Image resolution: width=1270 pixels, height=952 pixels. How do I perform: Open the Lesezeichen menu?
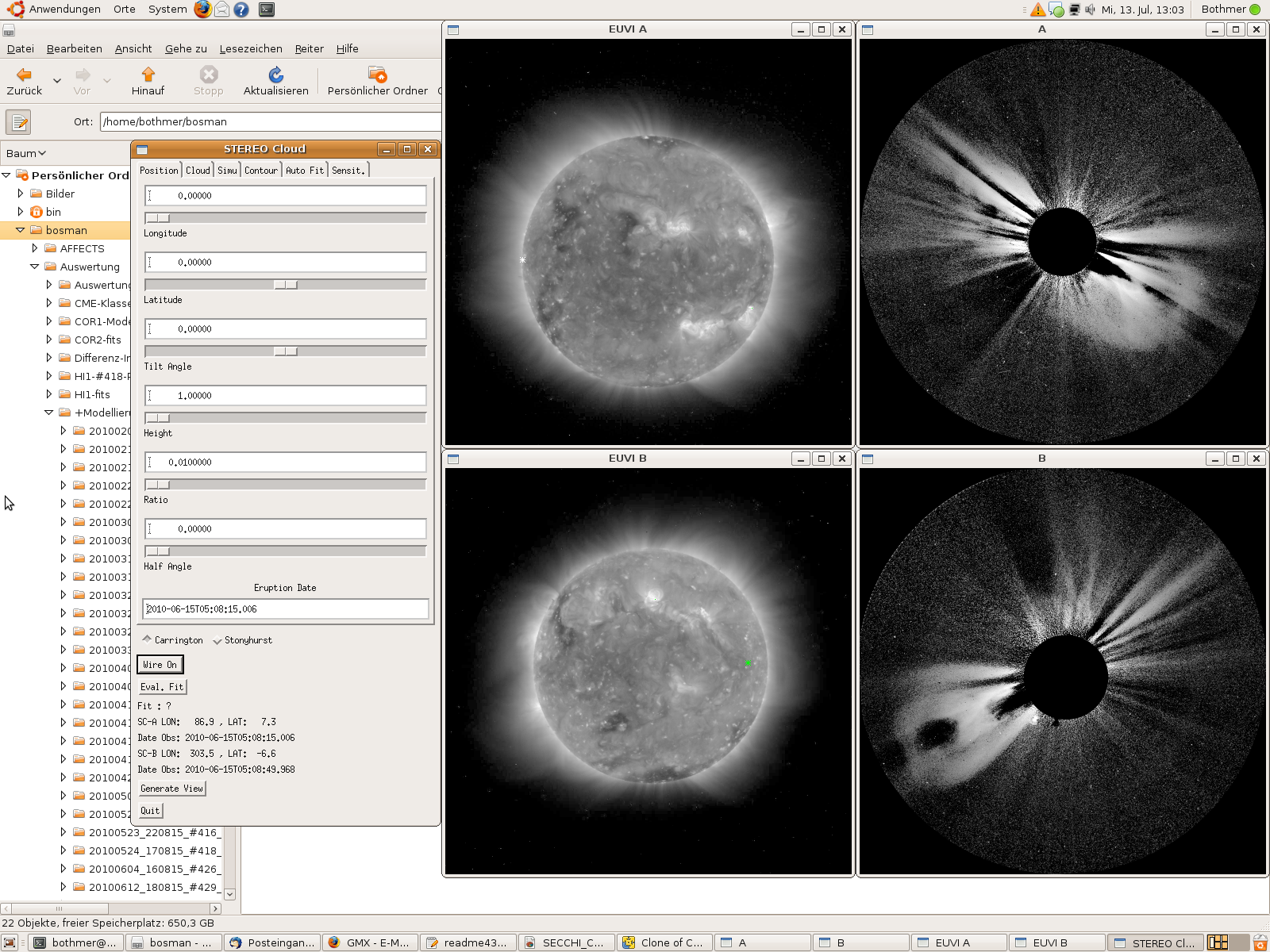click(251, 48)
